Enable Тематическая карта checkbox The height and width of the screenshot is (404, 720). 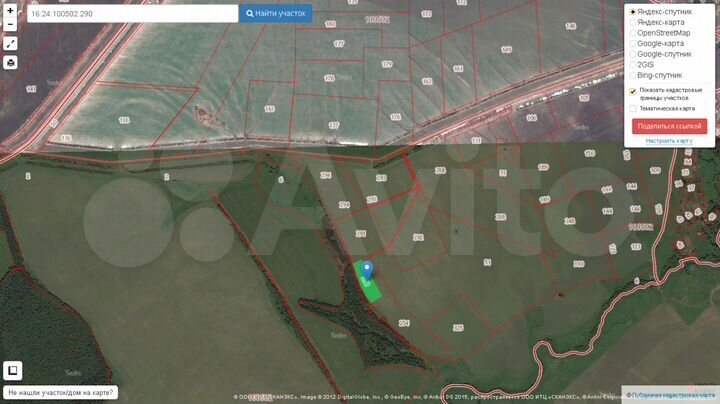coord(633,109)
